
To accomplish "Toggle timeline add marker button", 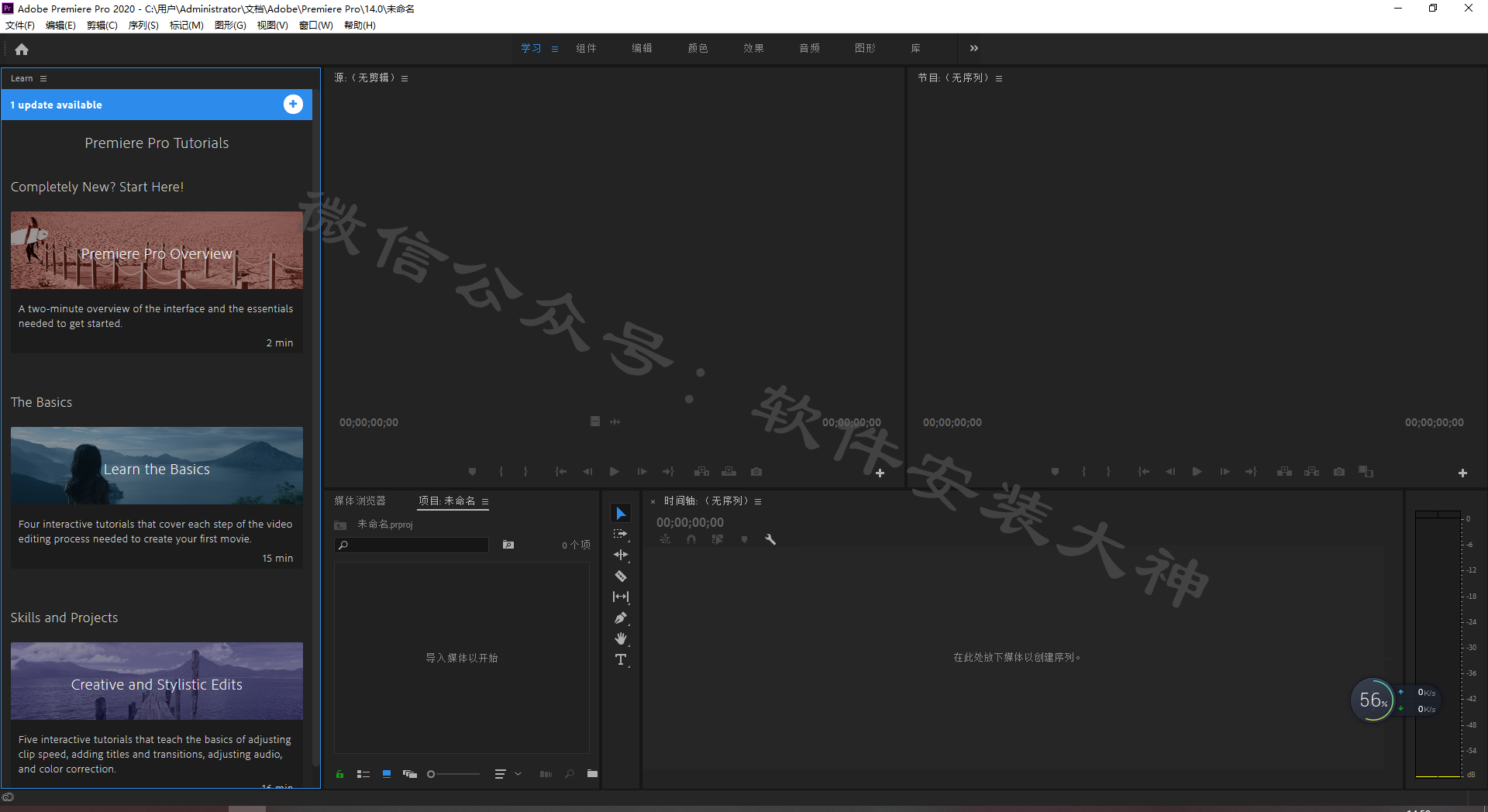I will [744, 539].
